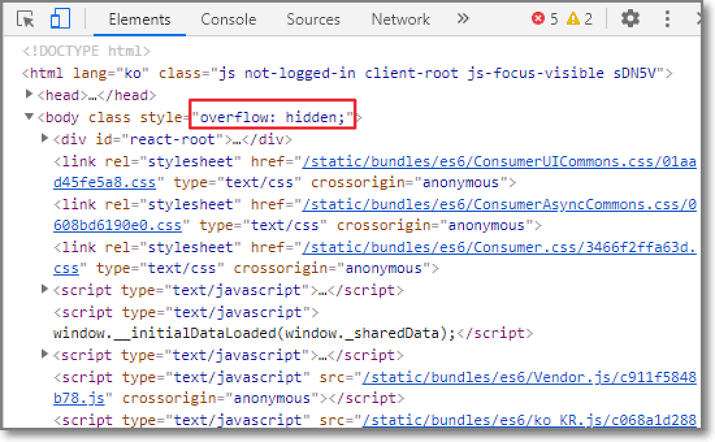Collapse the body element node
Viewport: 715px width, 442px height.
(29, 117)
